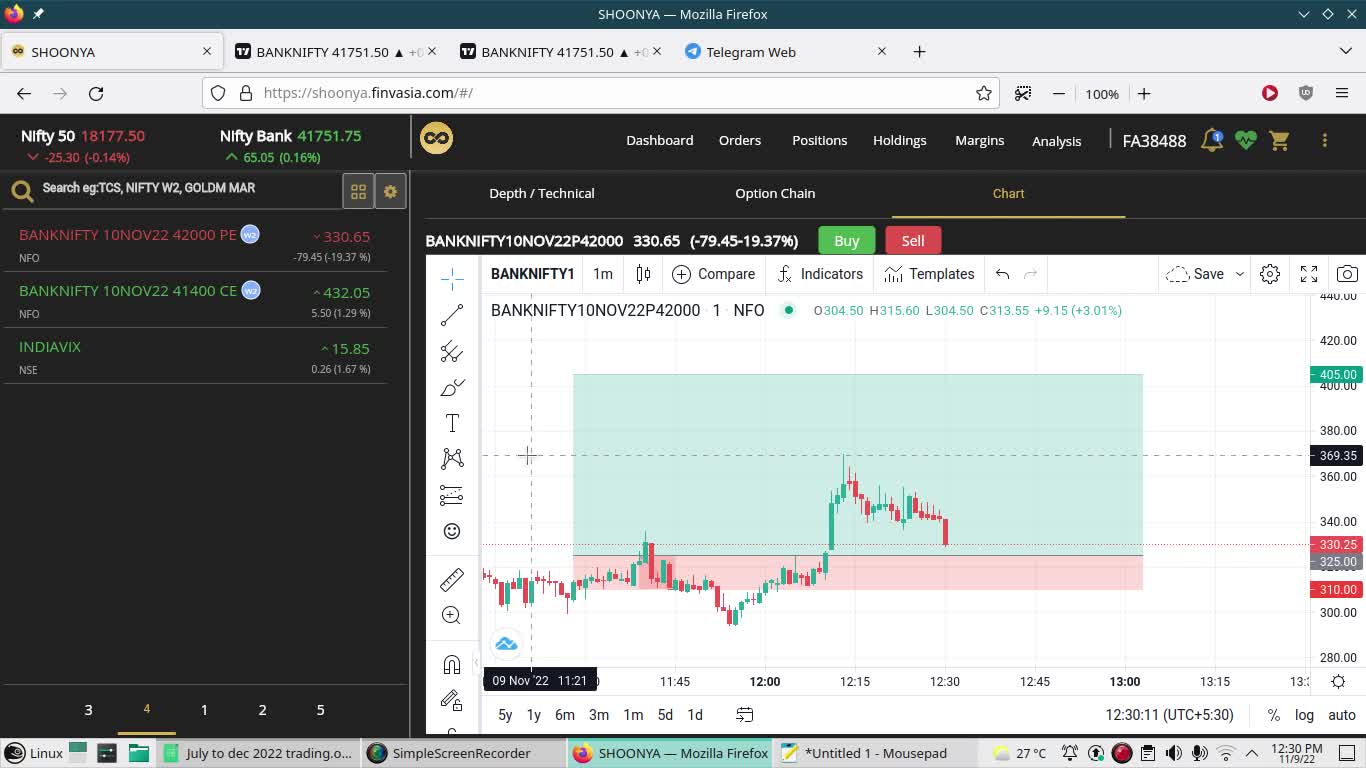Select INDIAVIX watchlist row
The width and height of the screenshot is (1366, 768).
pyautogui.click(x=195, y=357)
